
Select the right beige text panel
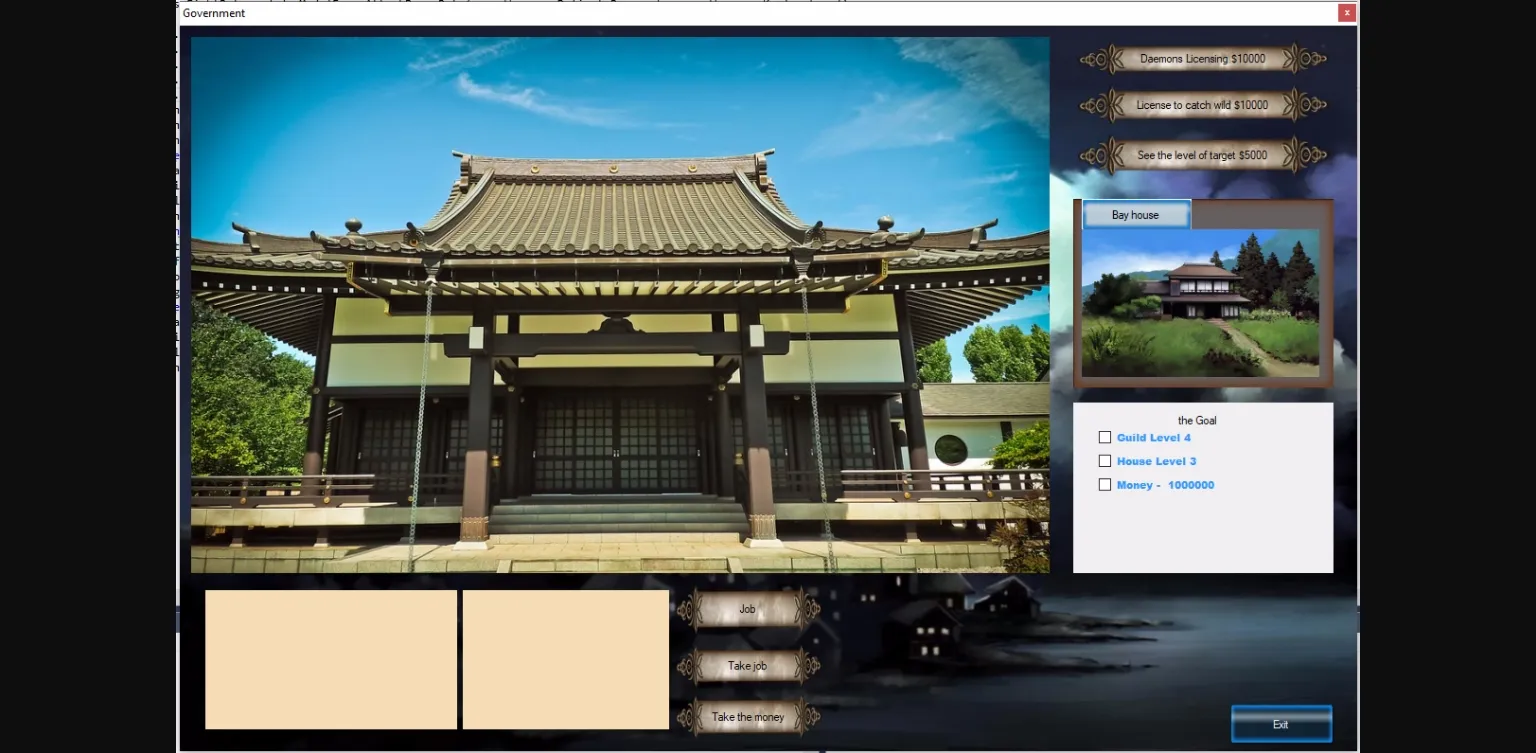[566, 659]
